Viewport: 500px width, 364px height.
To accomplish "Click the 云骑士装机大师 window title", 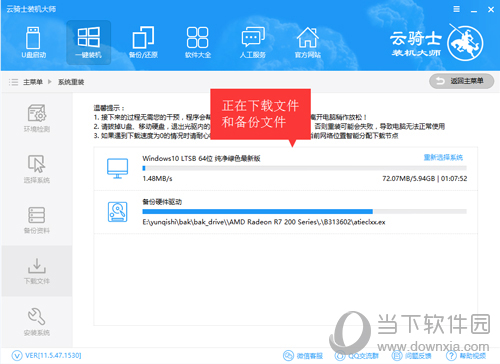I will coord(31,9).
